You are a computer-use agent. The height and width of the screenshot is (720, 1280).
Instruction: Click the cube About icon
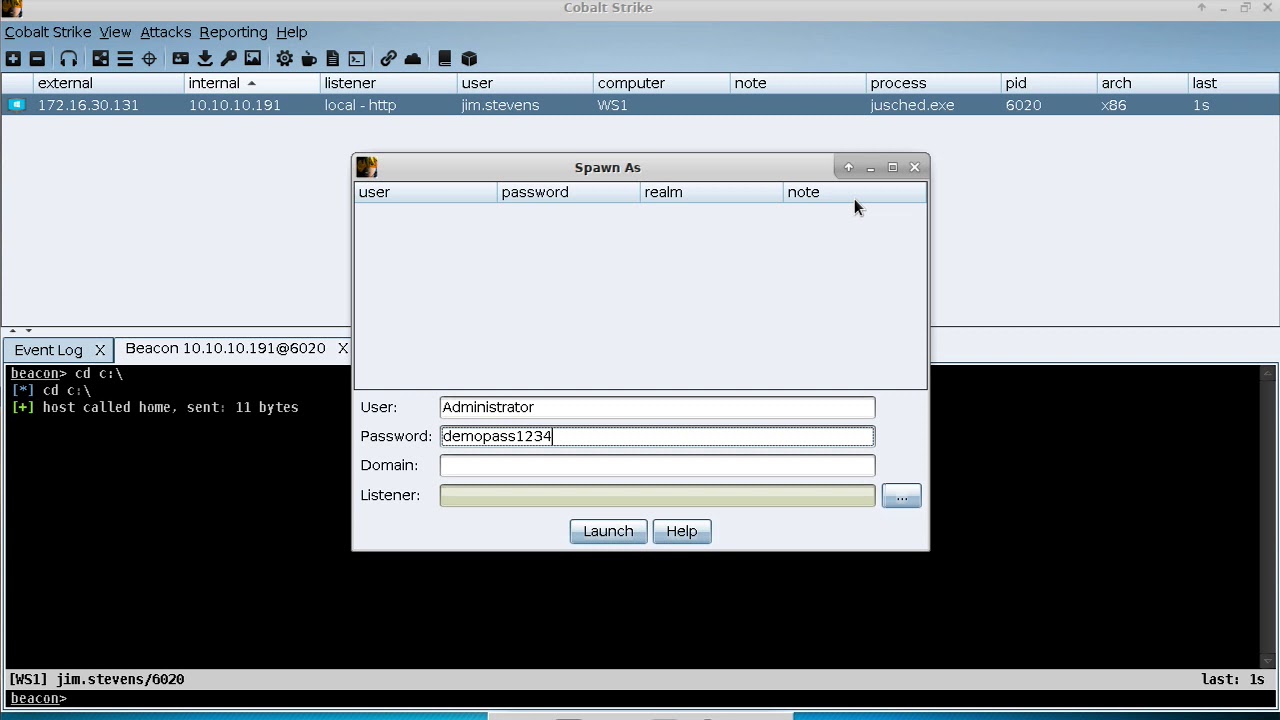tap(469, 59)
